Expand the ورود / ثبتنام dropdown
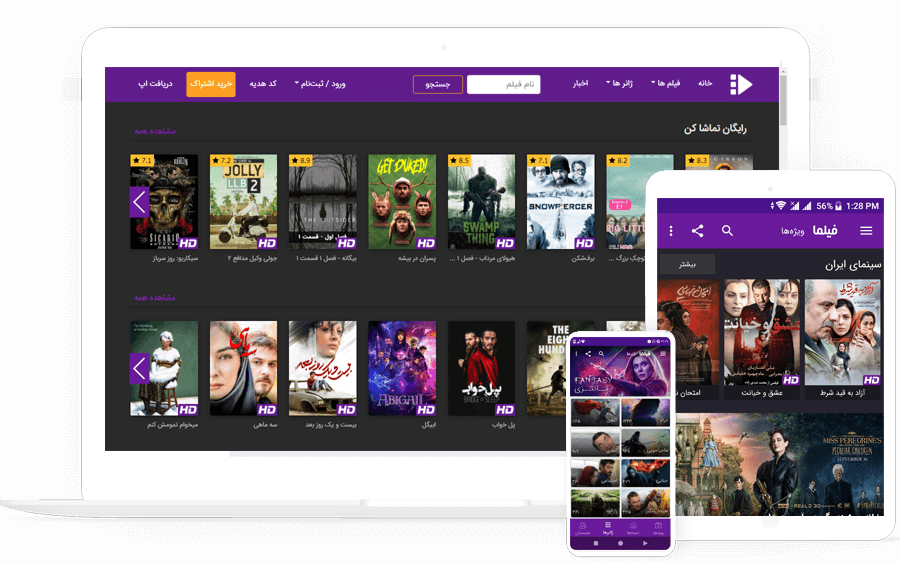The width and height of the screenshot is (900, 563). point(320,84)
